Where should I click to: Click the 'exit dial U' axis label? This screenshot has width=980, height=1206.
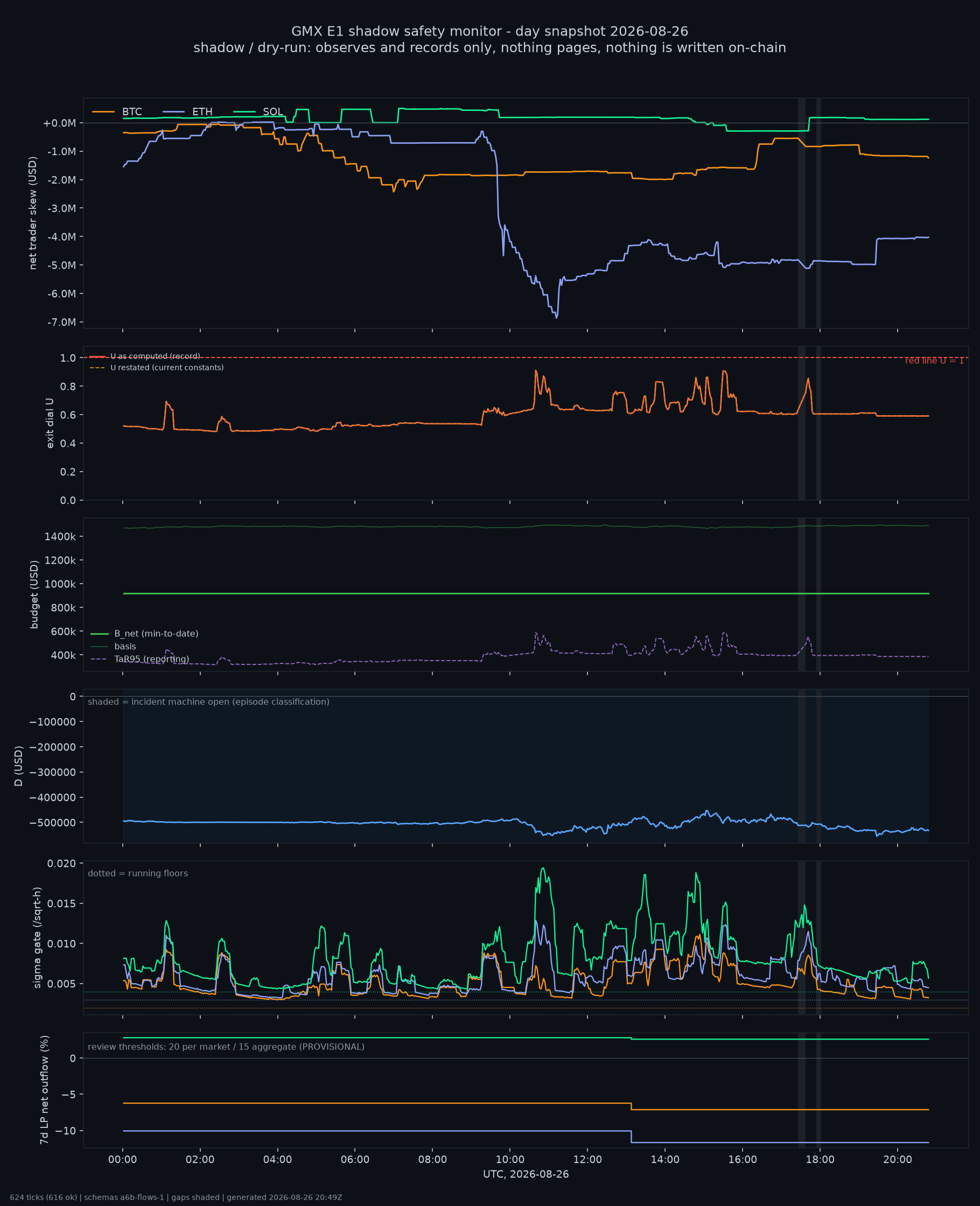[x=50, y=423]
